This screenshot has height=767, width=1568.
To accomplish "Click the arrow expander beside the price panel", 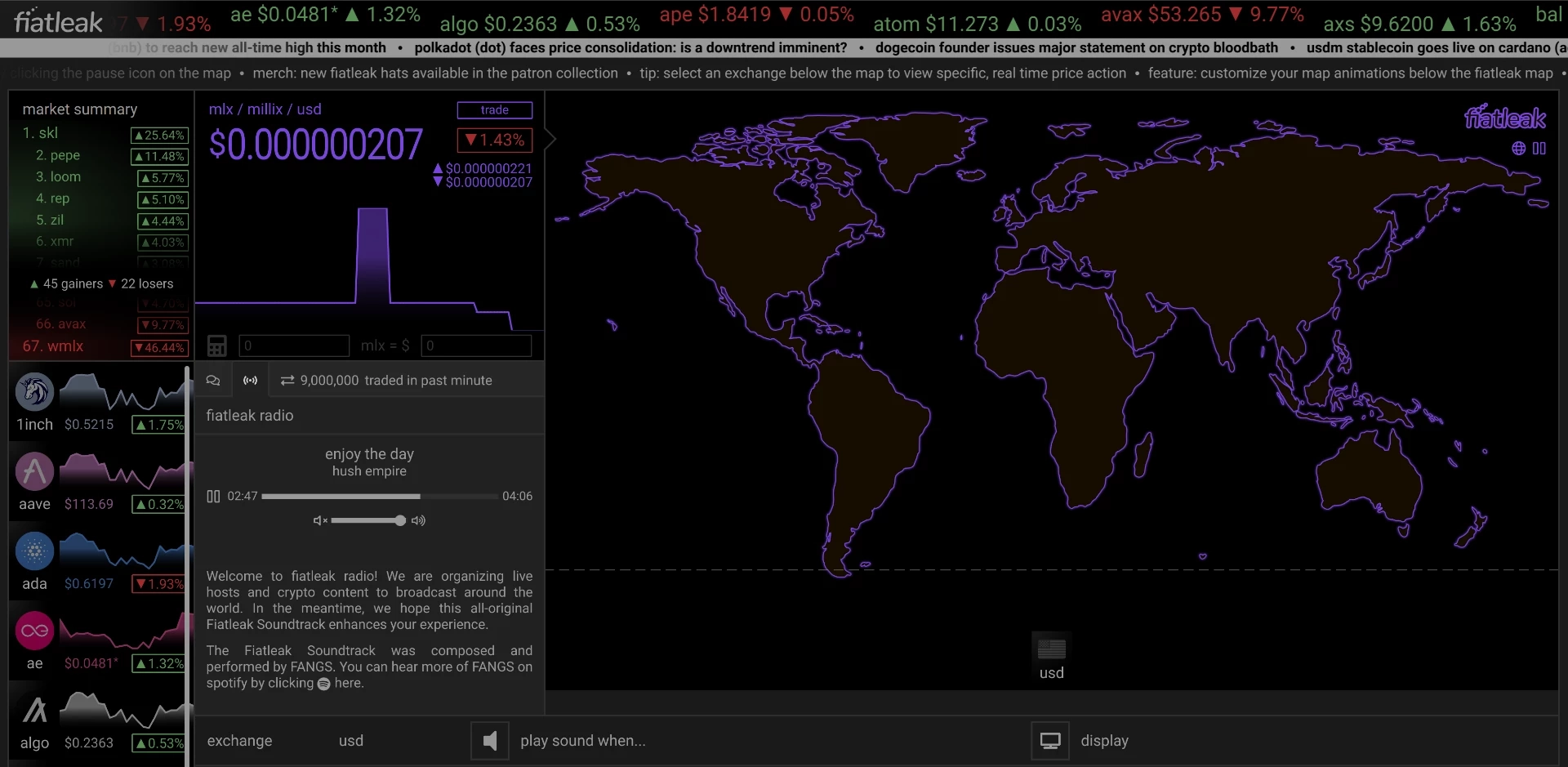I will (x=551, y=139).
